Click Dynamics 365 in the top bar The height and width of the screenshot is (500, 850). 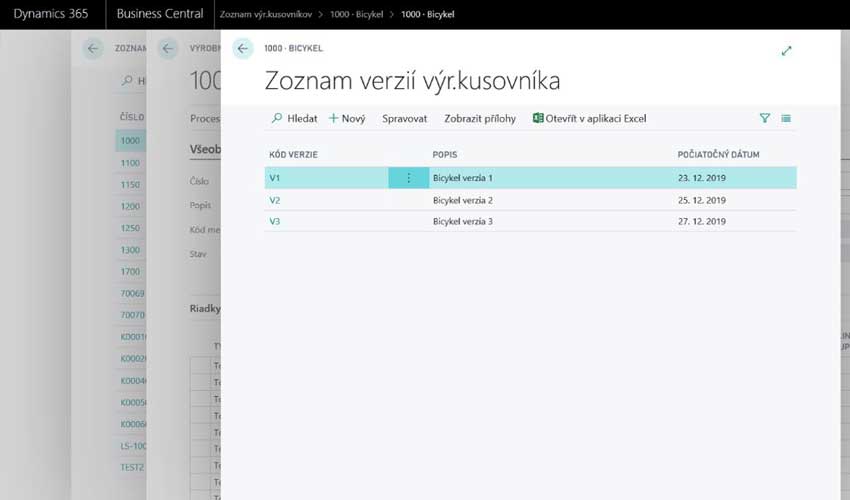50,14
